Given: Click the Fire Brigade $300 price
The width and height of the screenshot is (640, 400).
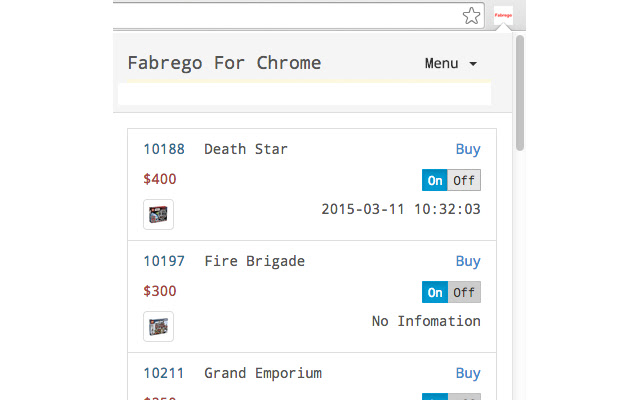Looking at the screenshot, I should coord(160,291).
